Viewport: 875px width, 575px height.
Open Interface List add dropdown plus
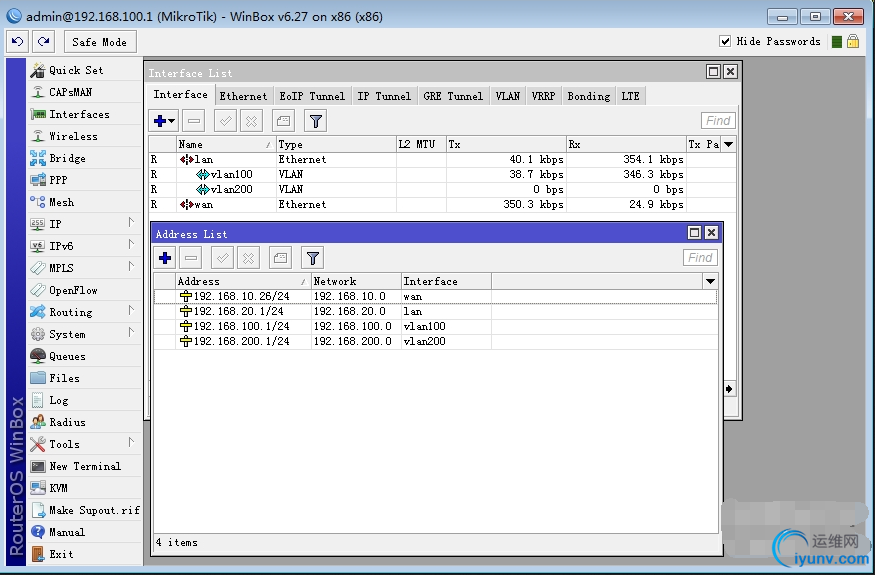[164, 121]
